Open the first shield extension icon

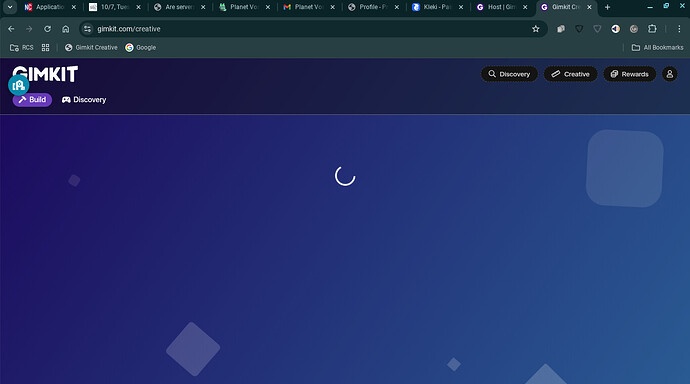(579, 29)
